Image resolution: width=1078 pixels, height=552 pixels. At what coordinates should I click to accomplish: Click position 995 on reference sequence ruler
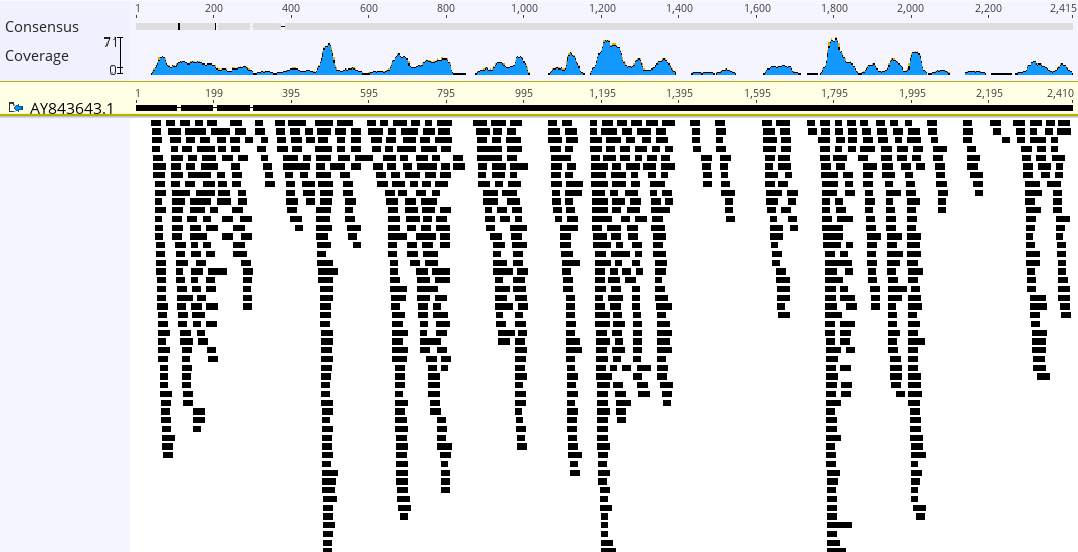coord(523,93)
